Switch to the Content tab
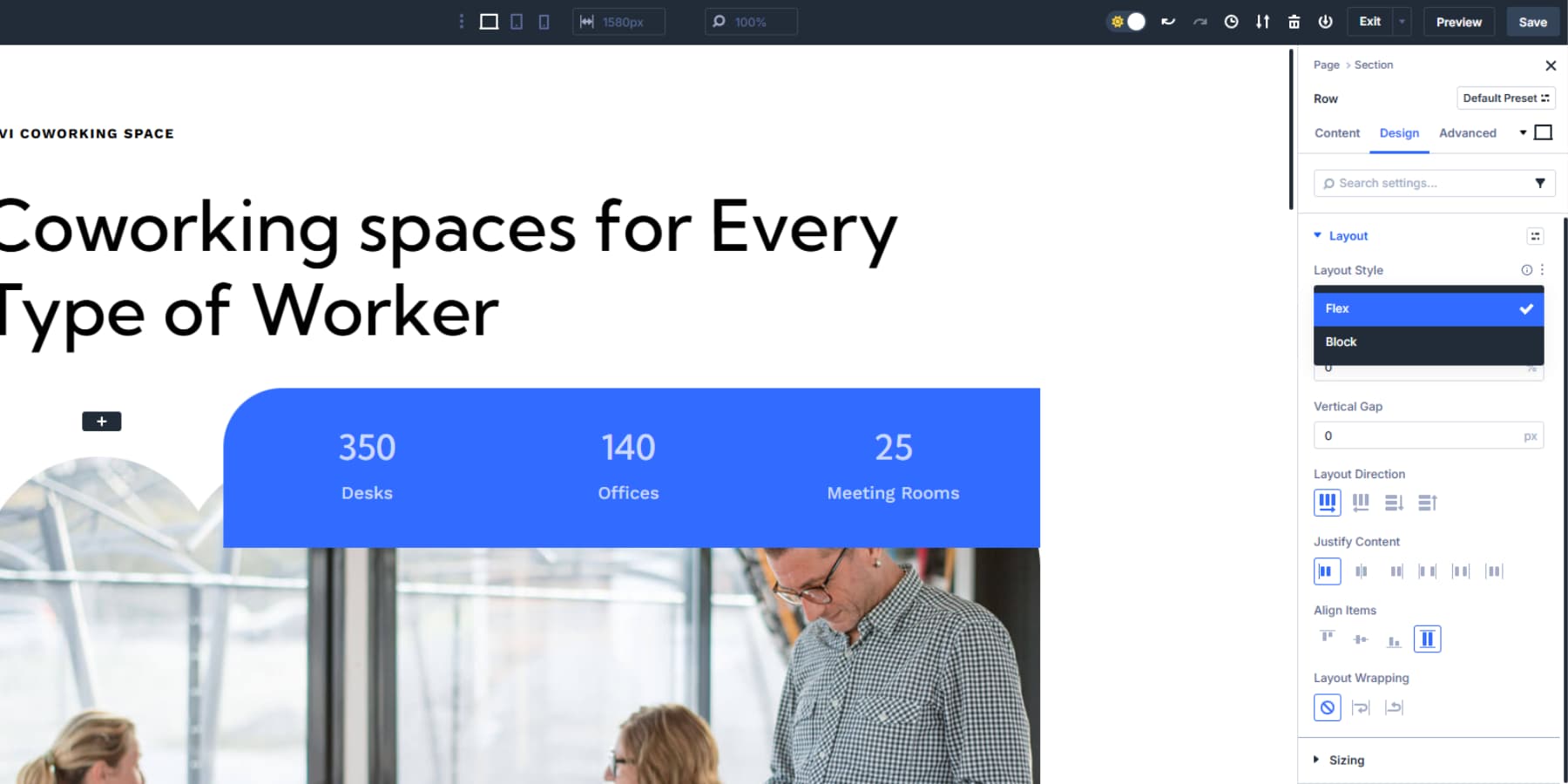 pos(1336,133)
